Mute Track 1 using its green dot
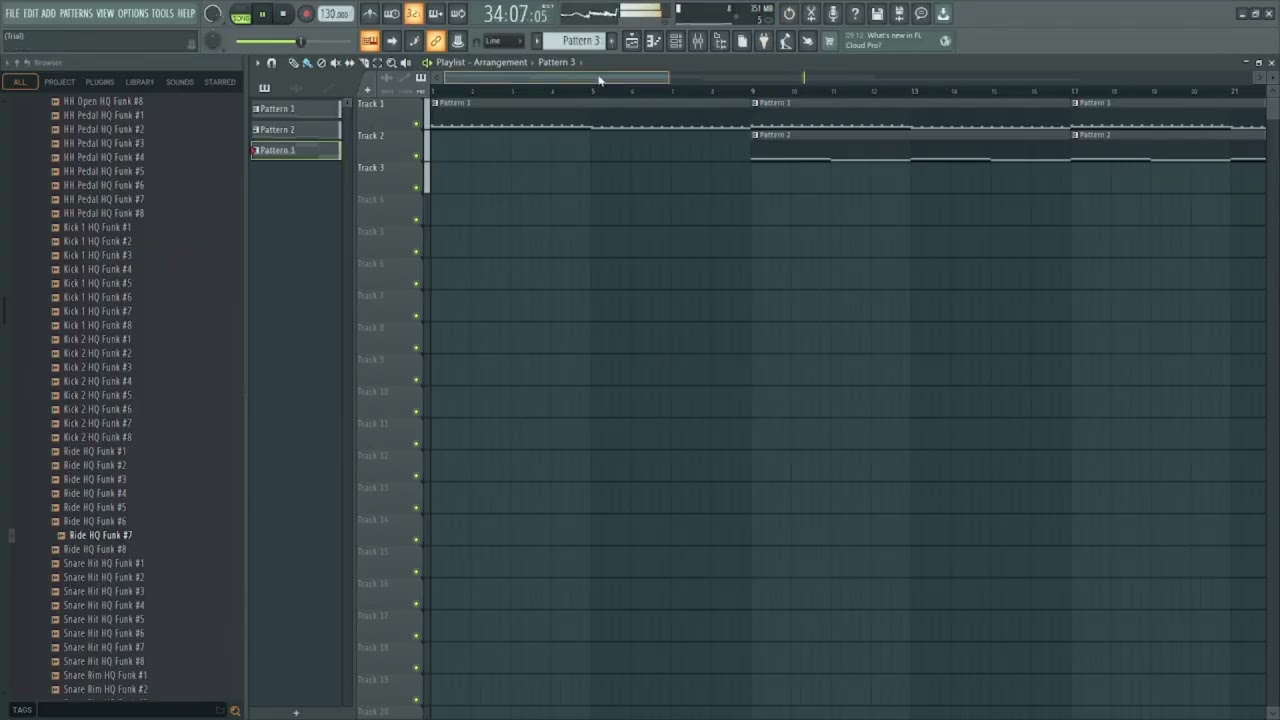Screen dimensions: 1280x720 point(416,124)
